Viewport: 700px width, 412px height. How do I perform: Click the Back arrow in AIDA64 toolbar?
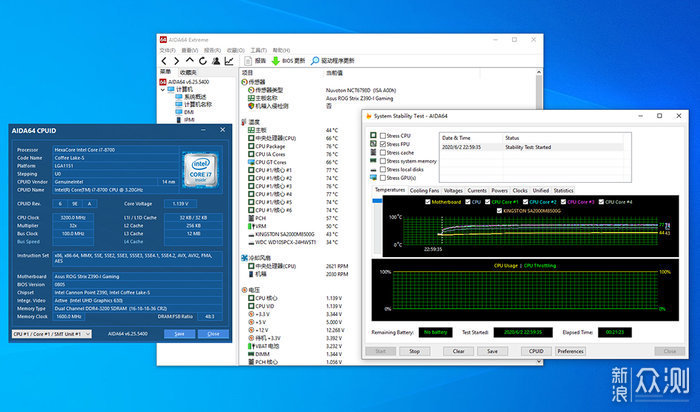(164, 61)
